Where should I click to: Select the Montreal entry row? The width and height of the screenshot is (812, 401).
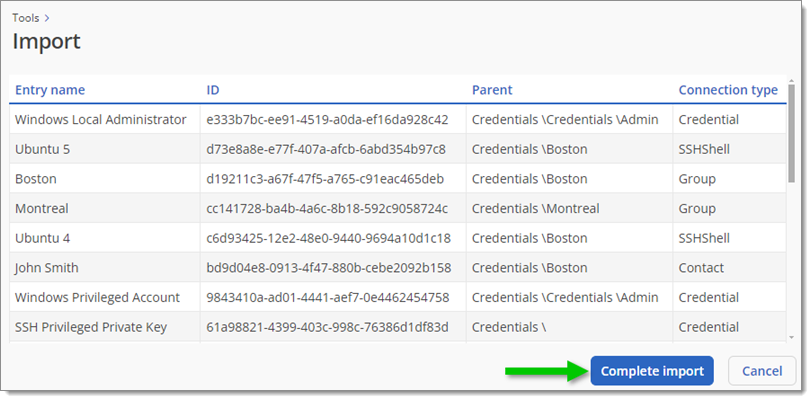[x=397, y=208]
